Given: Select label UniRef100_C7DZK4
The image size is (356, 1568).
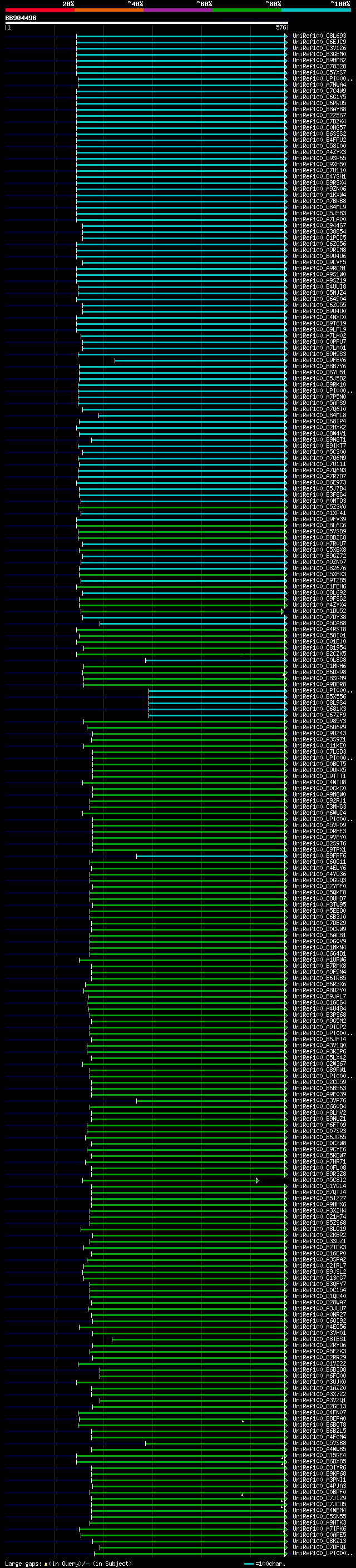Looking at the screenshot, I should [319, 121].
